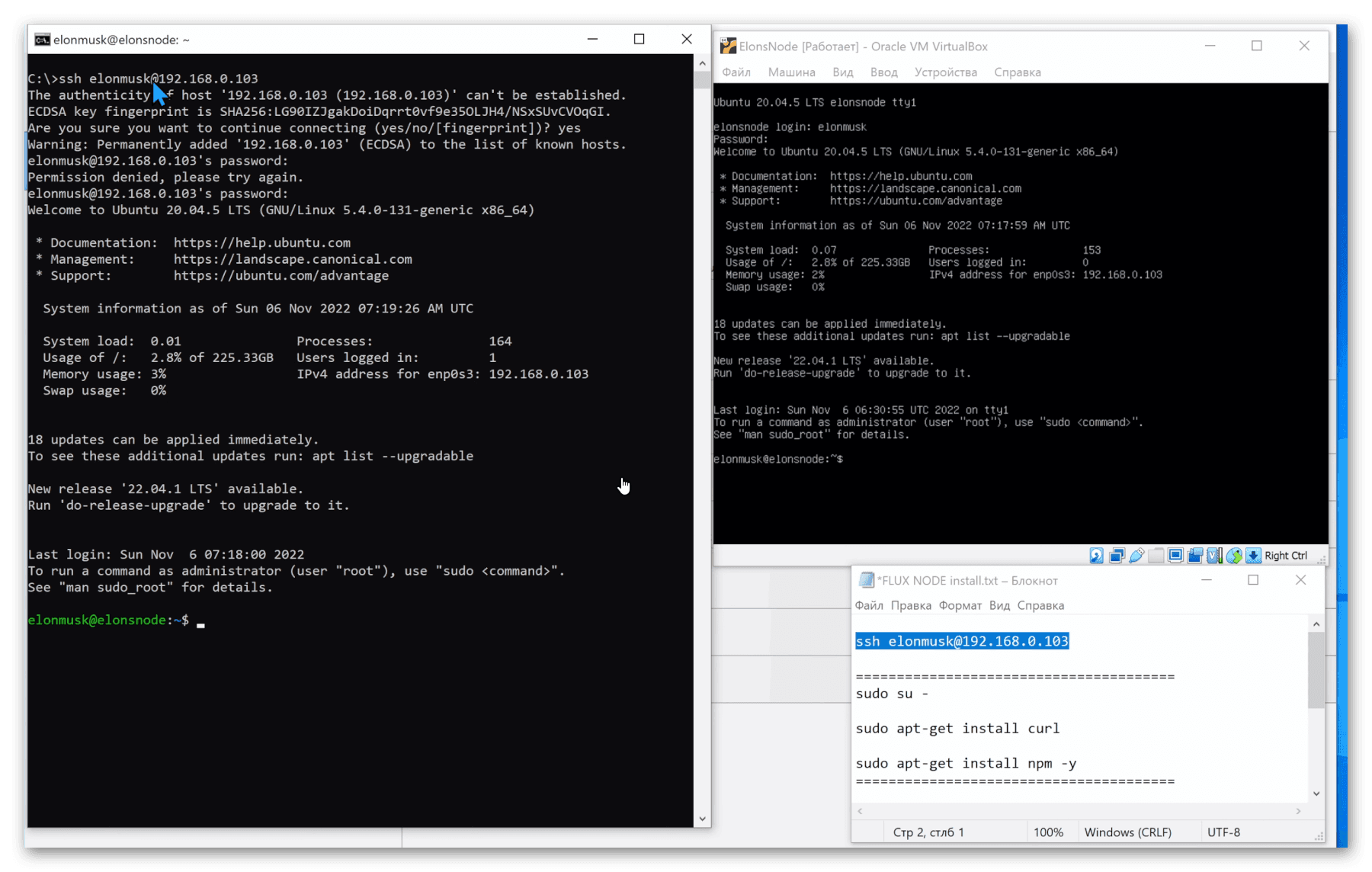The image size is (1372, 872).
Task: Maximize the Notepad FLUX NODE install.txt window
Action: [x=1253, y=580]
